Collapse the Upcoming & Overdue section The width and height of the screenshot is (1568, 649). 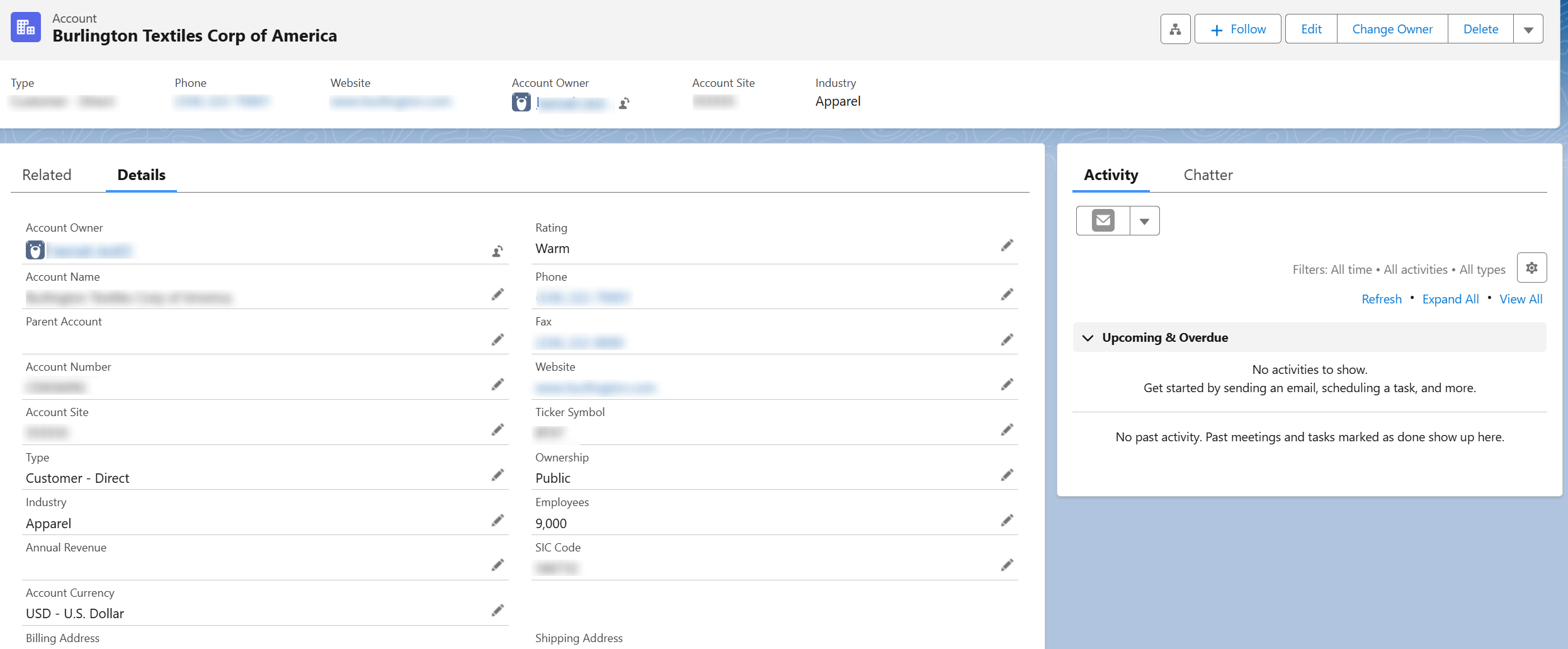(x=1088, y=337)
